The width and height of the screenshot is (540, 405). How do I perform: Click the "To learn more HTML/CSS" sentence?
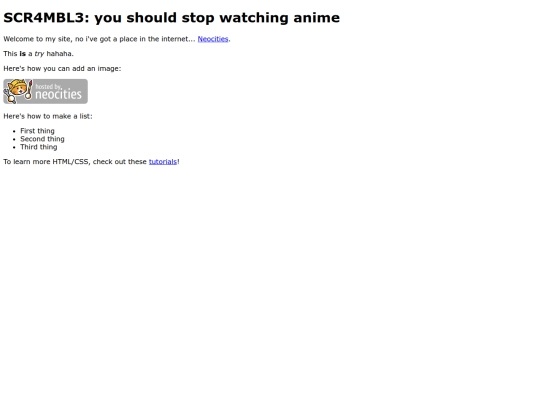point(91,162)
